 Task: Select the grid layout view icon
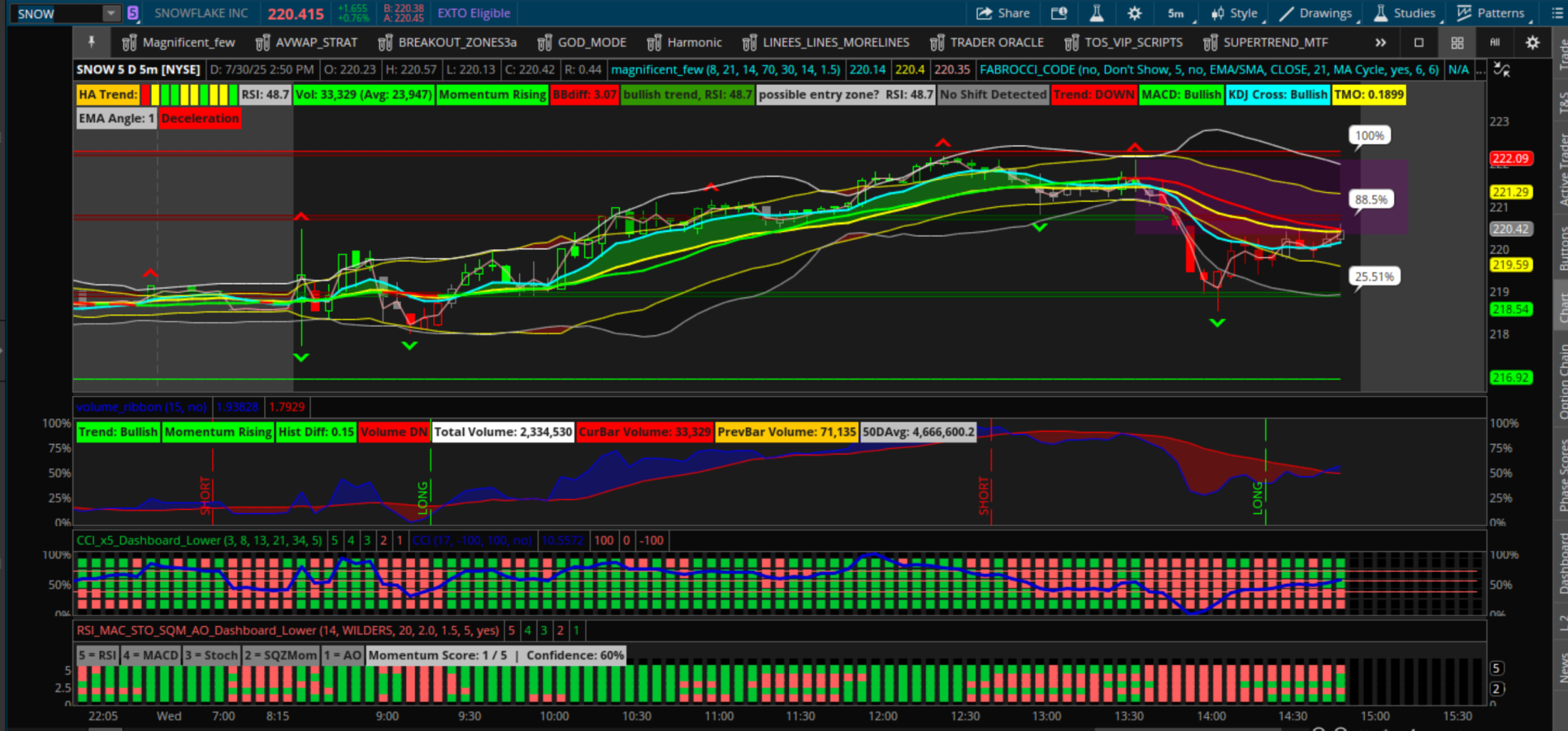point(1457,42)
